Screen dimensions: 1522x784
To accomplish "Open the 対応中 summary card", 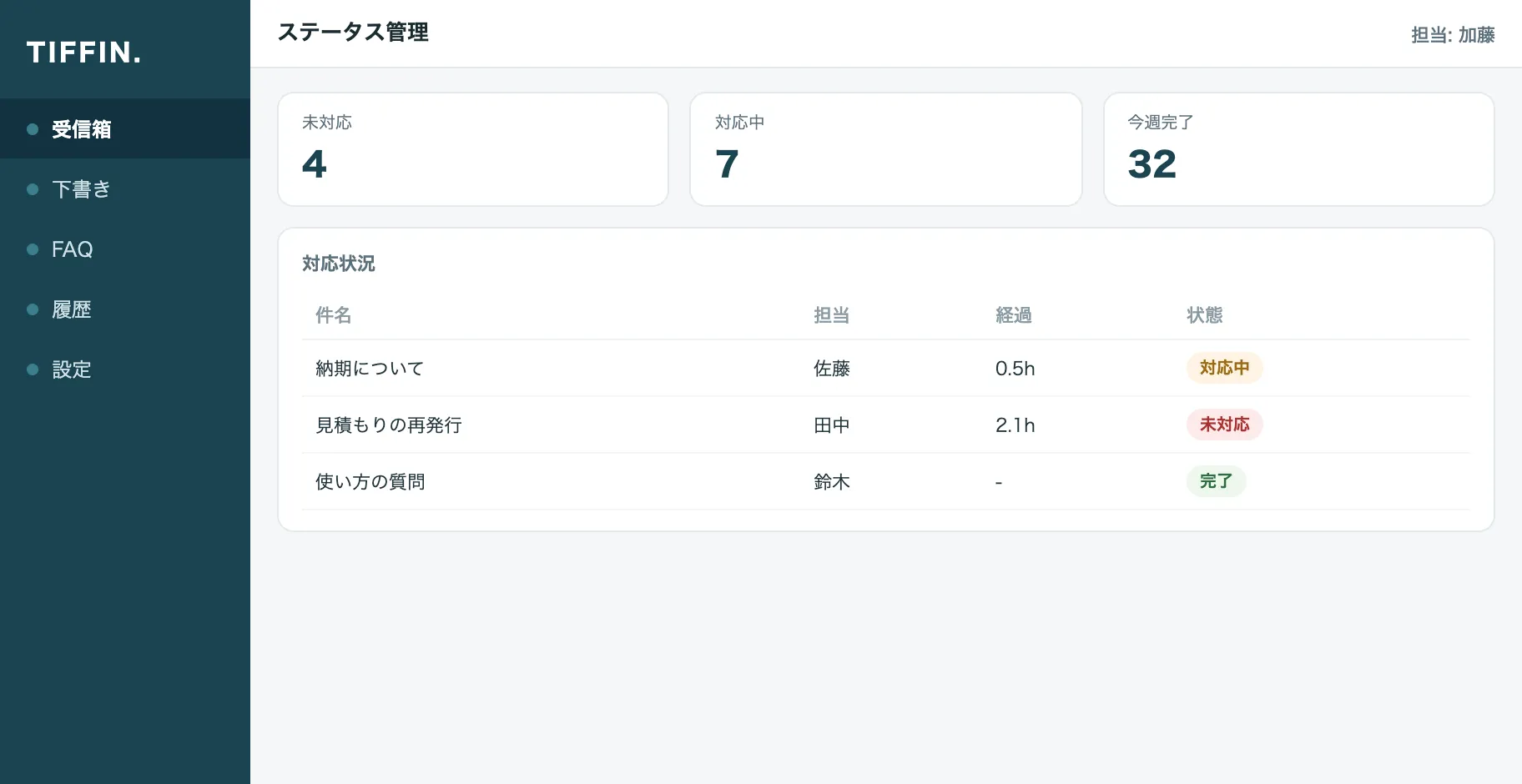I will pos(886,149).
